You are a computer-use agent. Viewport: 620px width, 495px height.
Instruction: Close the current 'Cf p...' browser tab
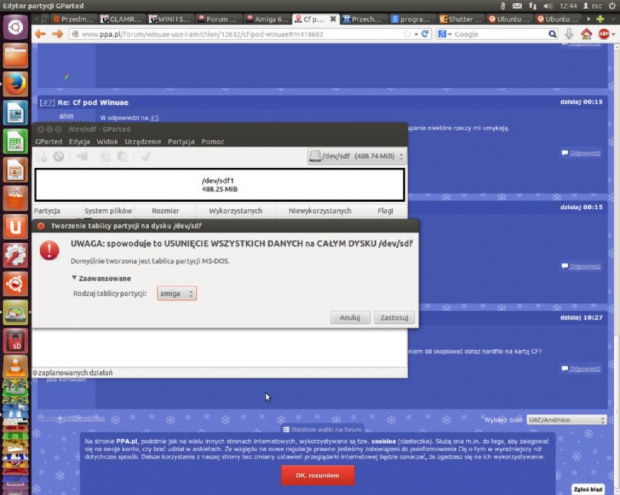tap(333, 19)
